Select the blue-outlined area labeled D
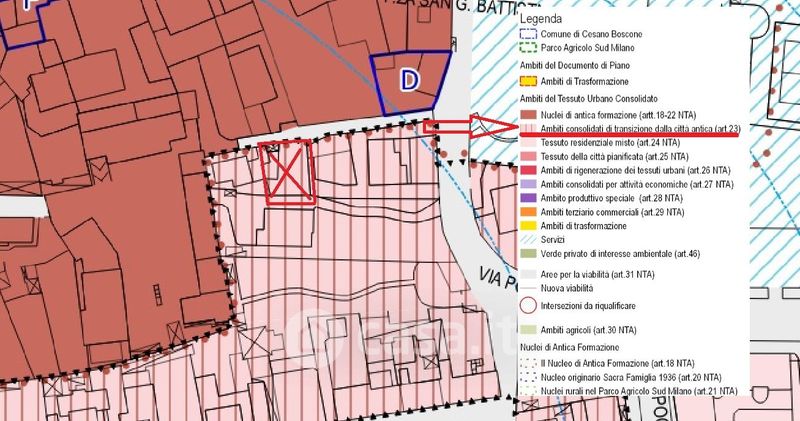Screen dimensions: 800x421 pyautogui.click(x=408, y=81)
